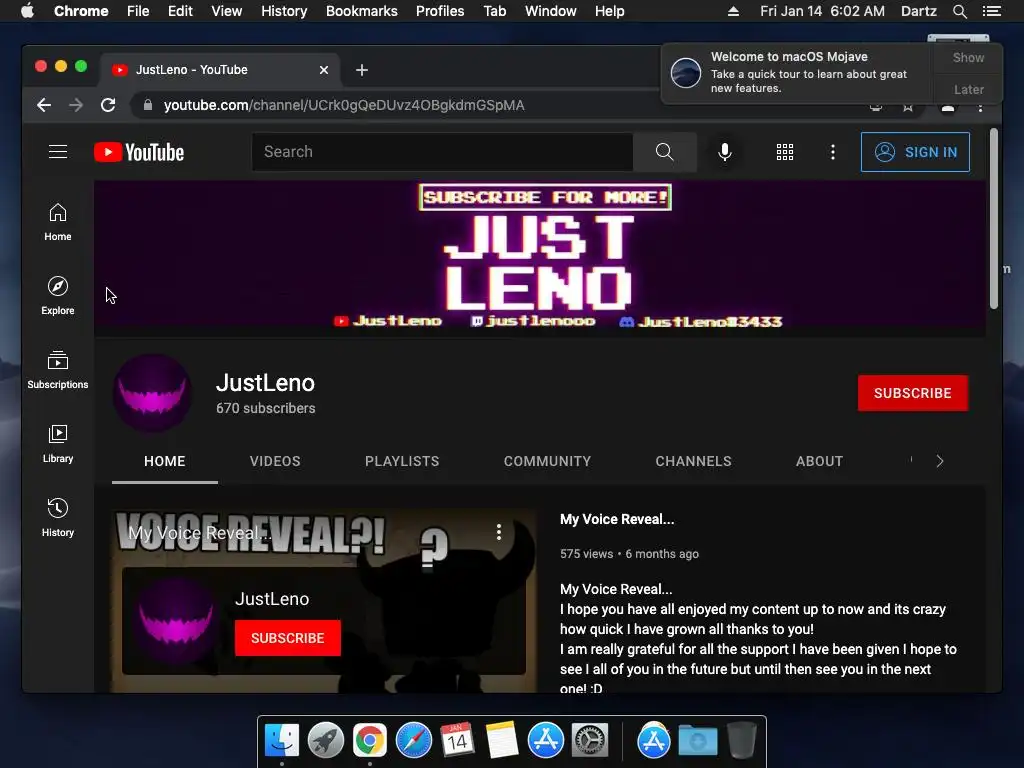The height and width of the screenshot is (768, 1024).
Task: Click Later on Mojave notification
Action: point(968,89)
